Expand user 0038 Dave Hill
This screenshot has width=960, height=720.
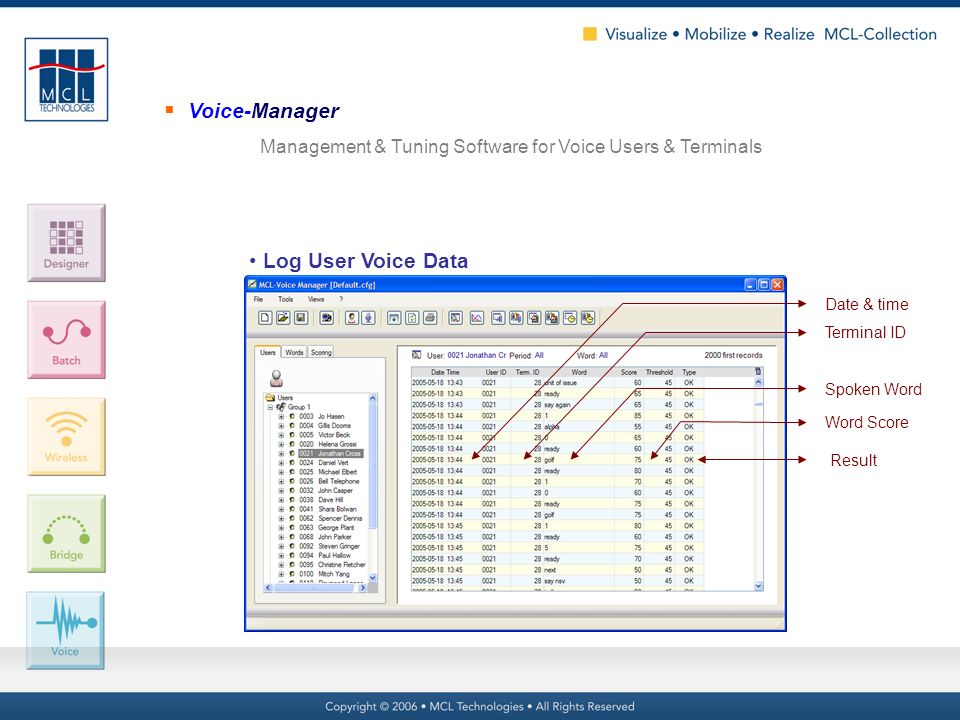282,500
